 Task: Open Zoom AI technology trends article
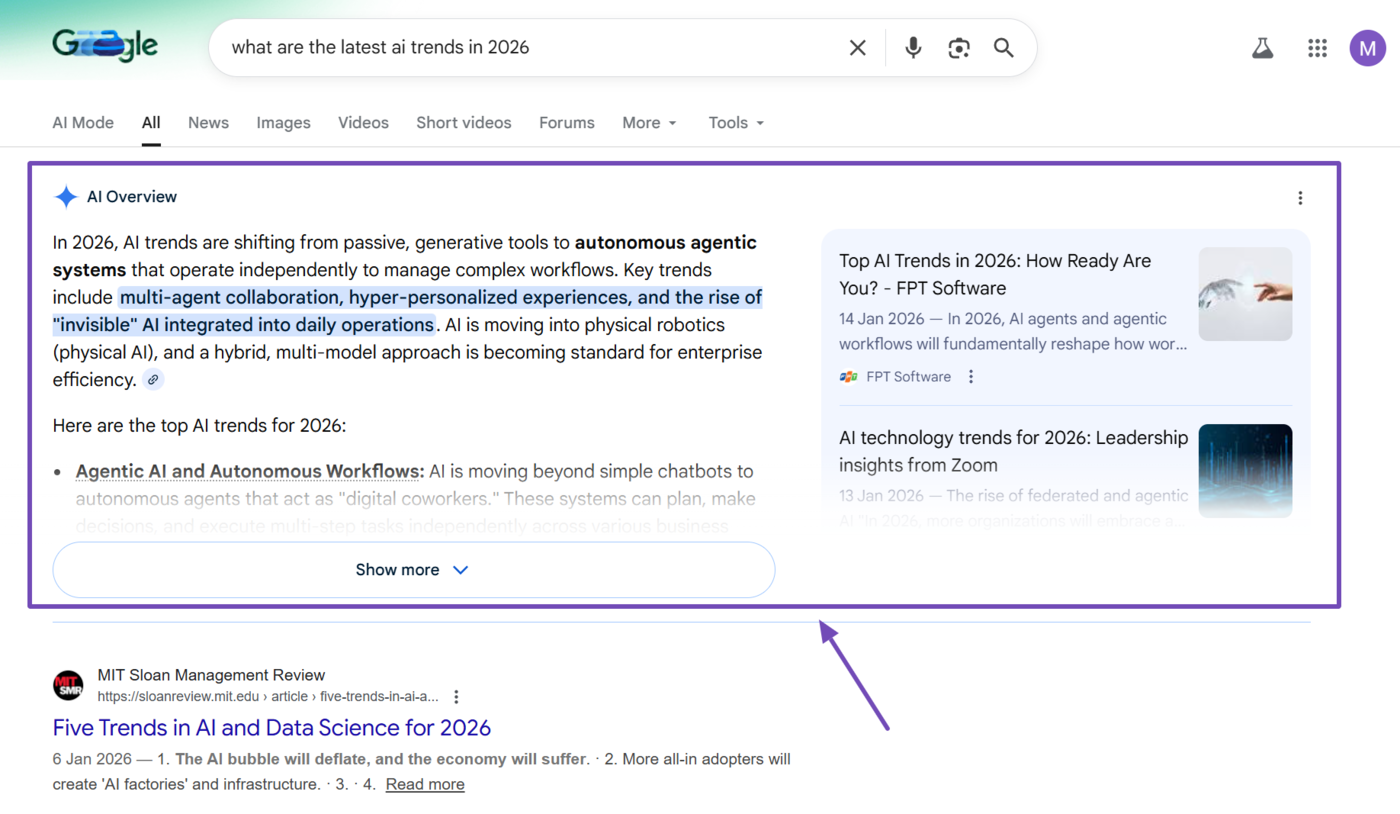click(1013, 451)
